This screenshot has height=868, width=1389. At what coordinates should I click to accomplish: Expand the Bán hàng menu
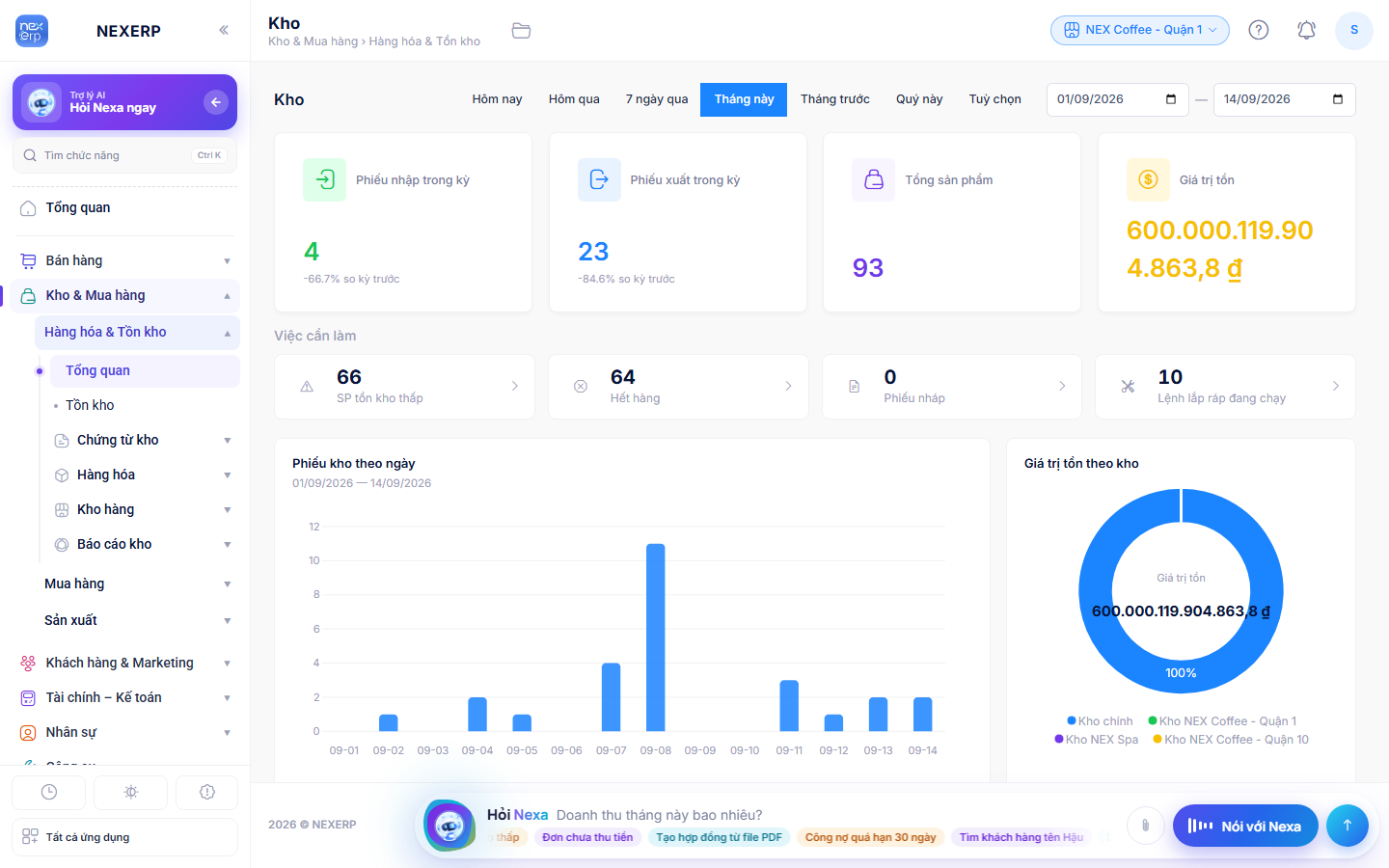(x=228, y=261)
